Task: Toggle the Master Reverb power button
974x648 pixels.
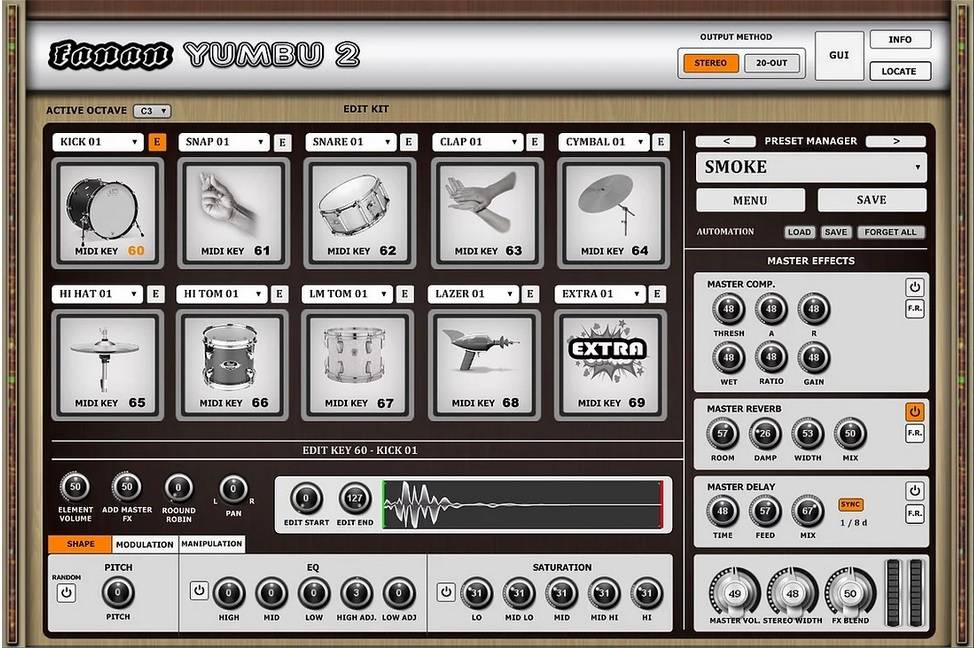Action: point(914,412)
